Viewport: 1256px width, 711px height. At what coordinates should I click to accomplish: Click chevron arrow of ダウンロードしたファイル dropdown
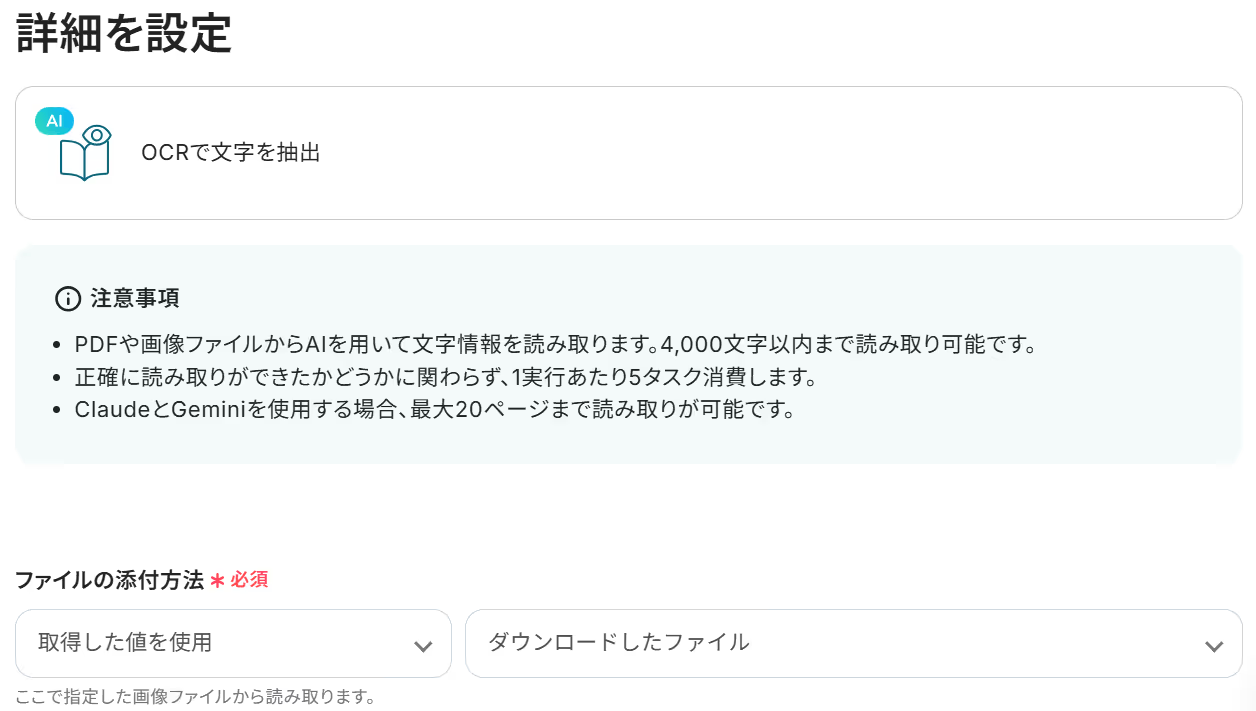(1214, 646)
